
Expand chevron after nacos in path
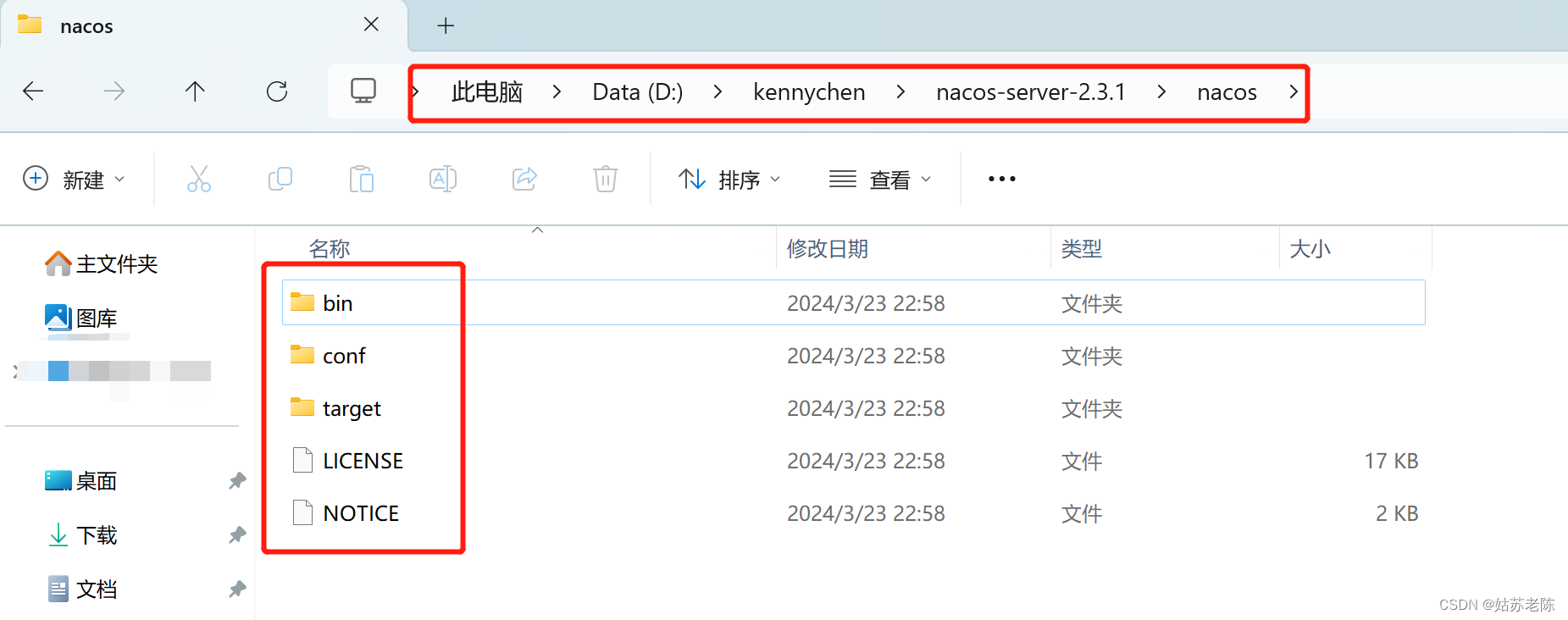click(x=1294, y=91)
